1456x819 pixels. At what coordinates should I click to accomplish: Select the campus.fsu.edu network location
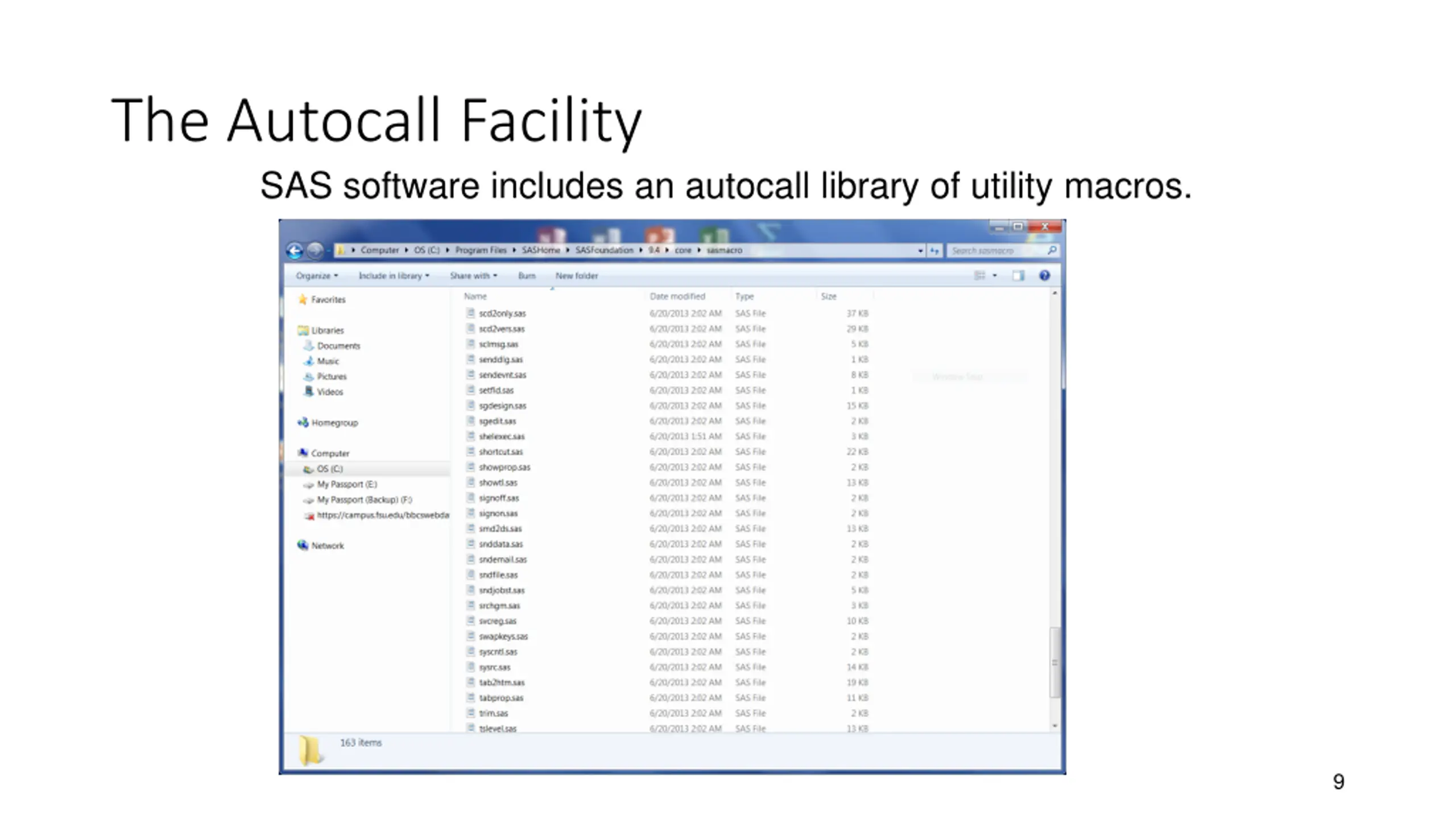pos(383,515)
